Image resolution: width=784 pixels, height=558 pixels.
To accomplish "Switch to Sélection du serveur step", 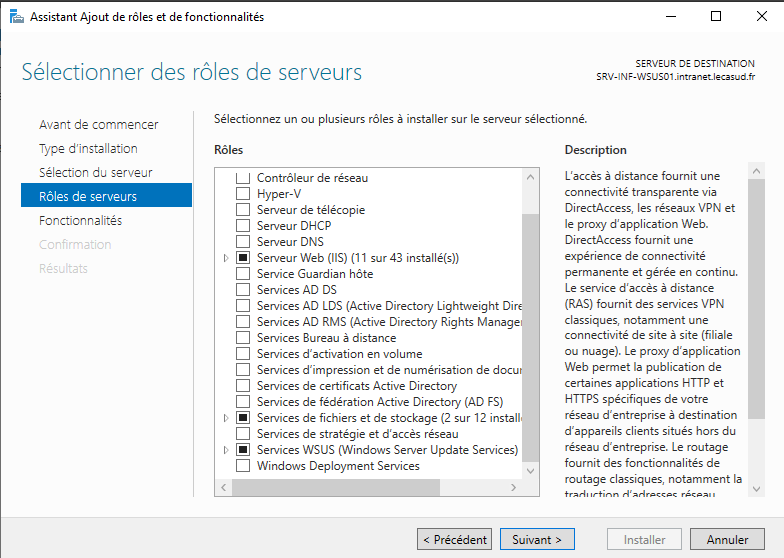I will 95,173.
